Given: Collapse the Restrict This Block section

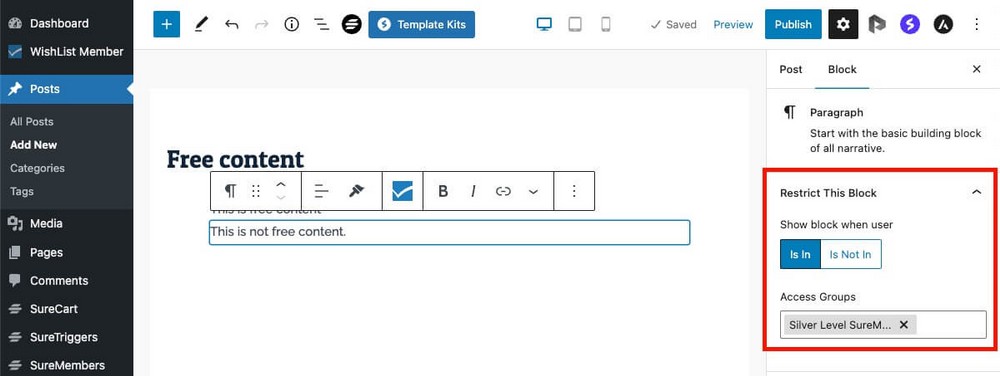Looking at the screenshot, I should 976,192.
